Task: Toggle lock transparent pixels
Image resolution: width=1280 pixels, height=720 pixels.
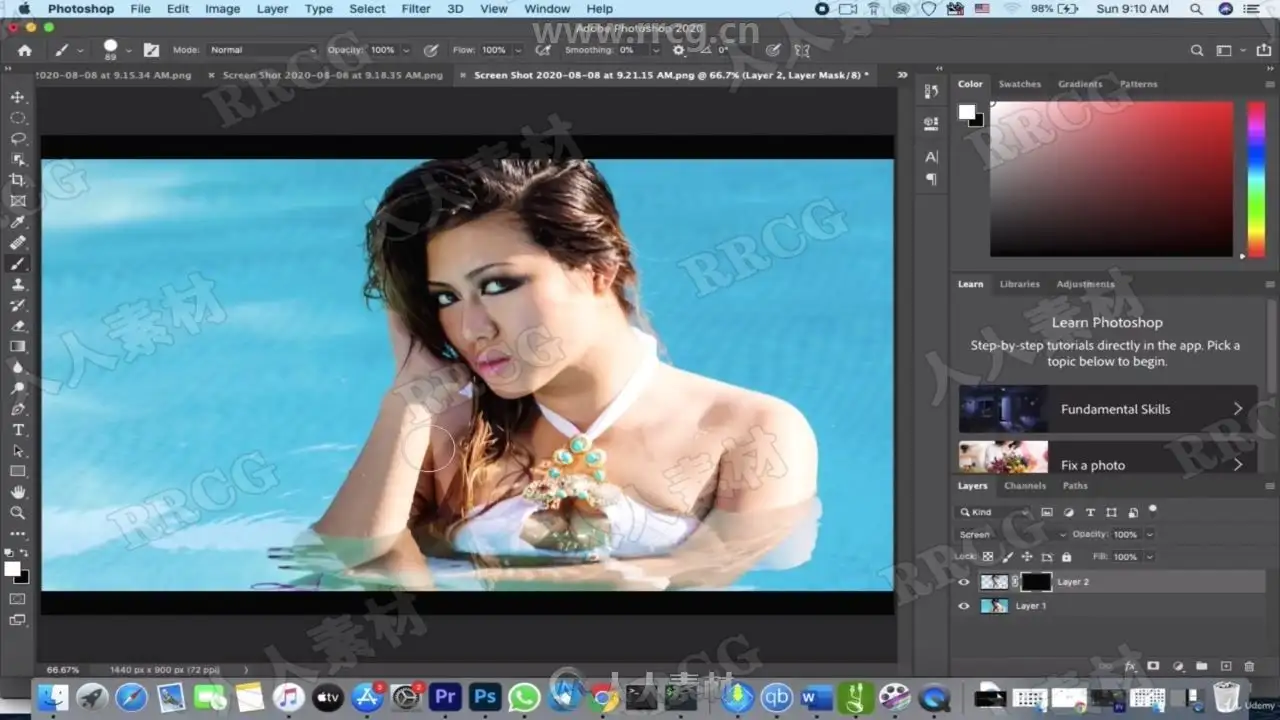Action: pyautogui.click(x=988, y=557)
